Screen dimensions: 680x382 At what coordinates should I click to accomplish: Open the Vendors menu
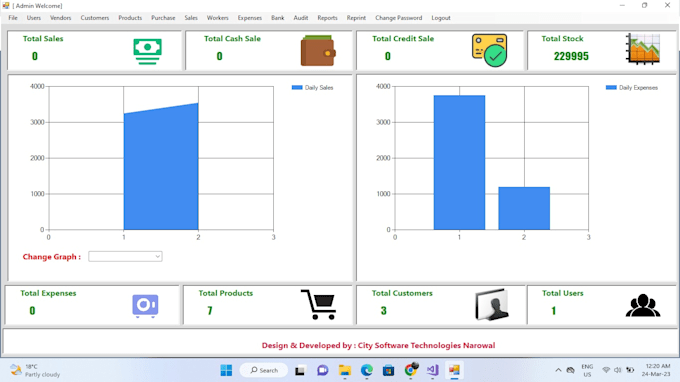60,18
